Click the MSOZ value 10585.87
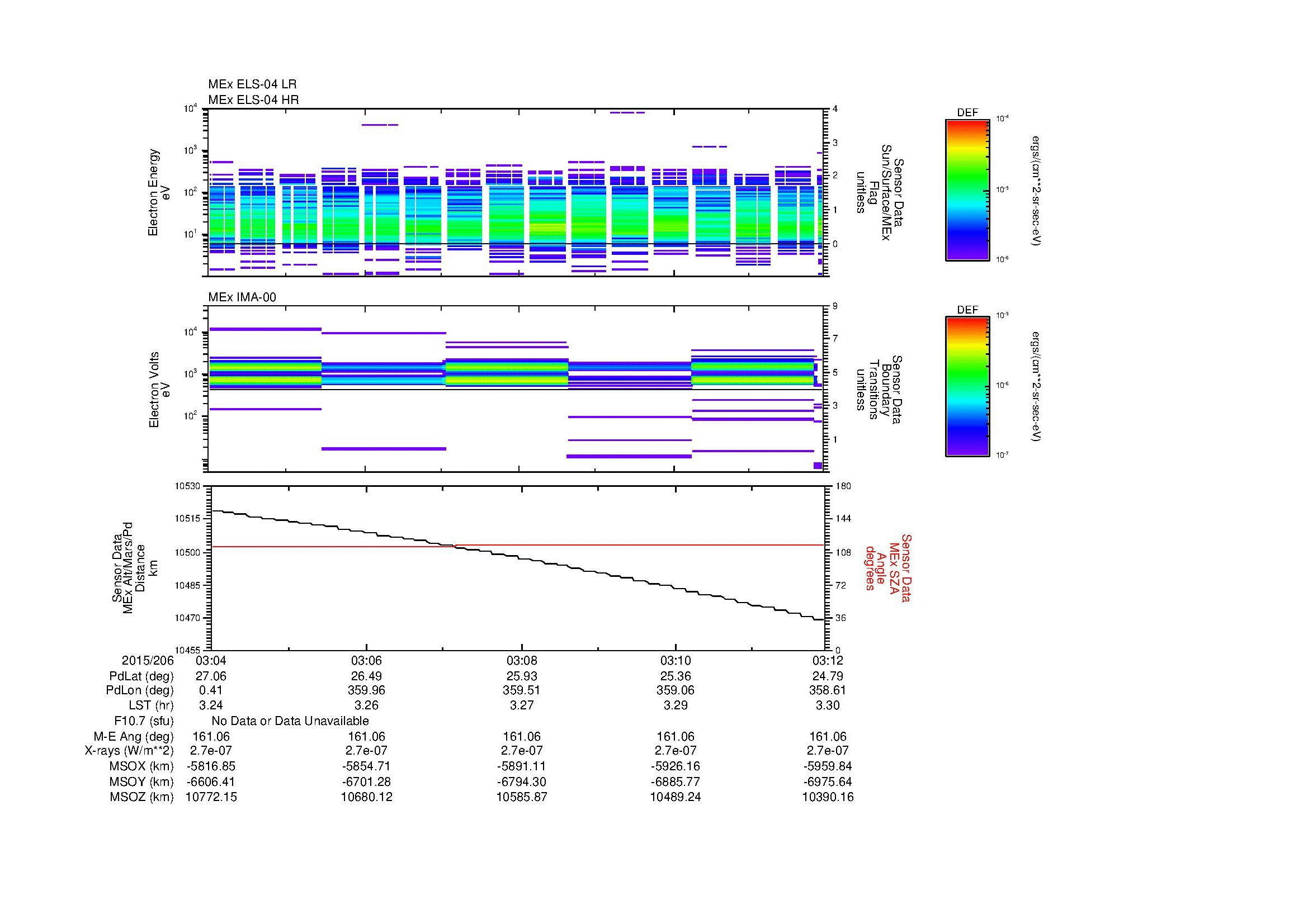Image resolution: width=1308 pixels, height=924 pixels. tap(521, 797)
